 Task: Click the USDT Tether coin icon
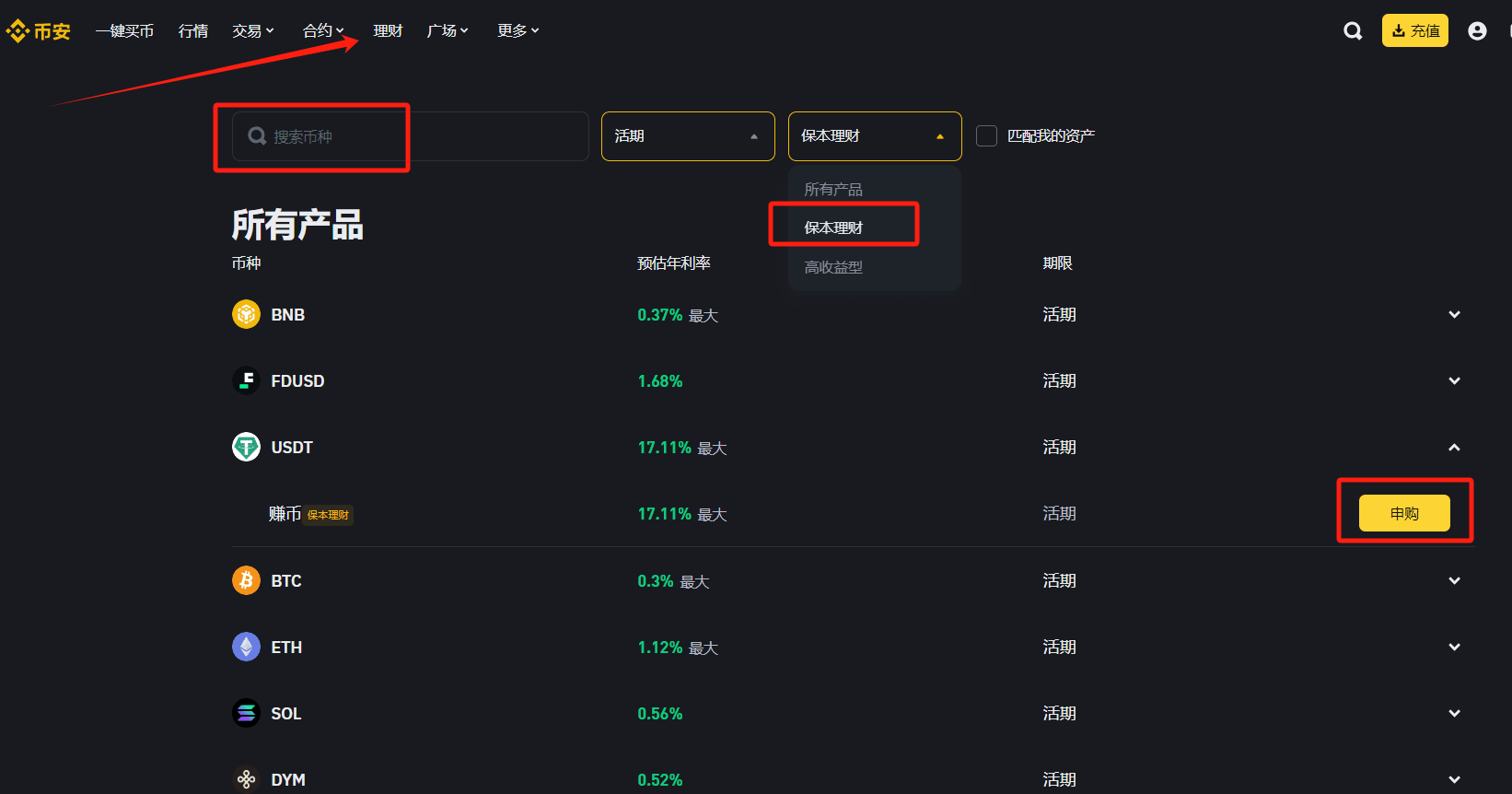click(x=246, y=447)
